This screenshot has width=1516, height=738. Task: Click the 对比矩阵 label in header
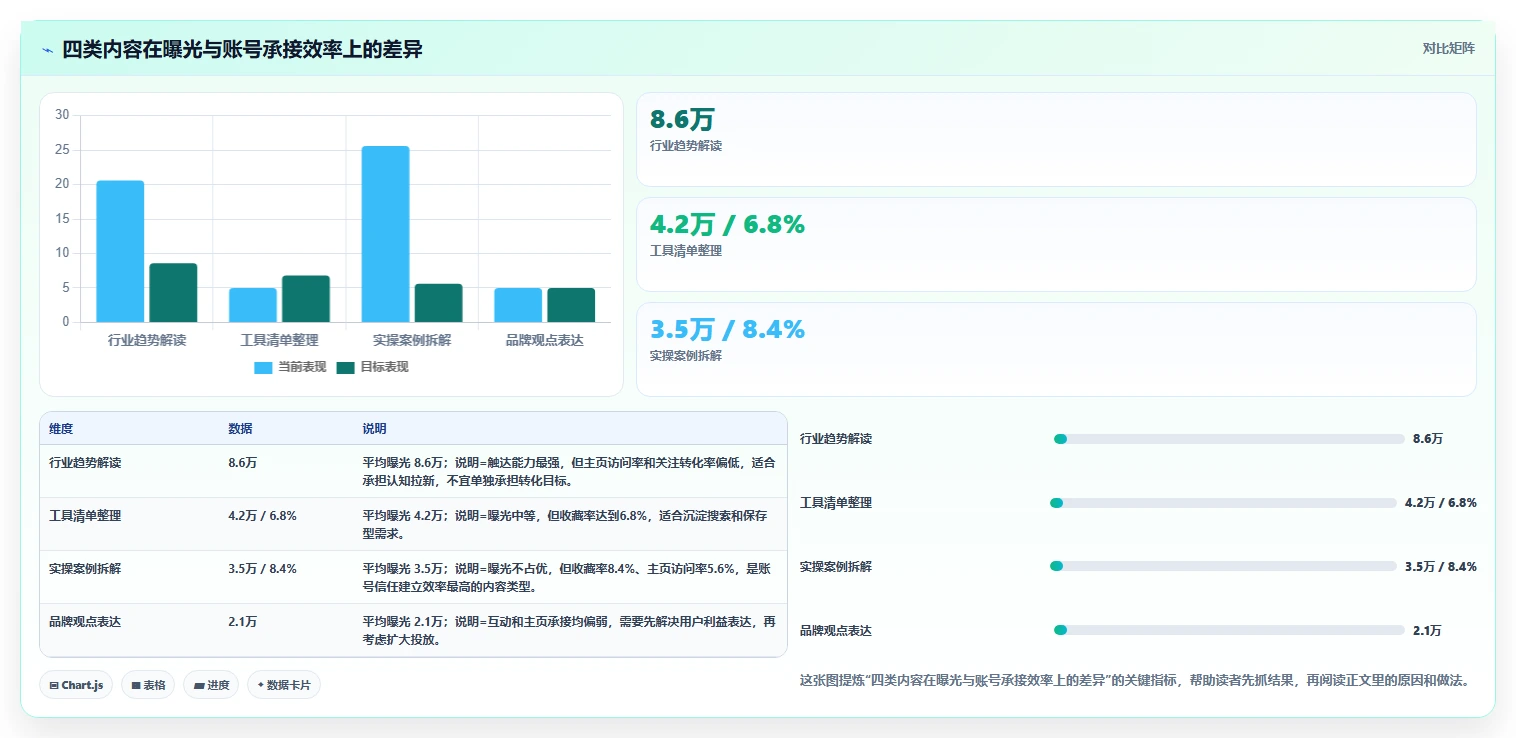pyautogui.click(x=1448, y=48)
